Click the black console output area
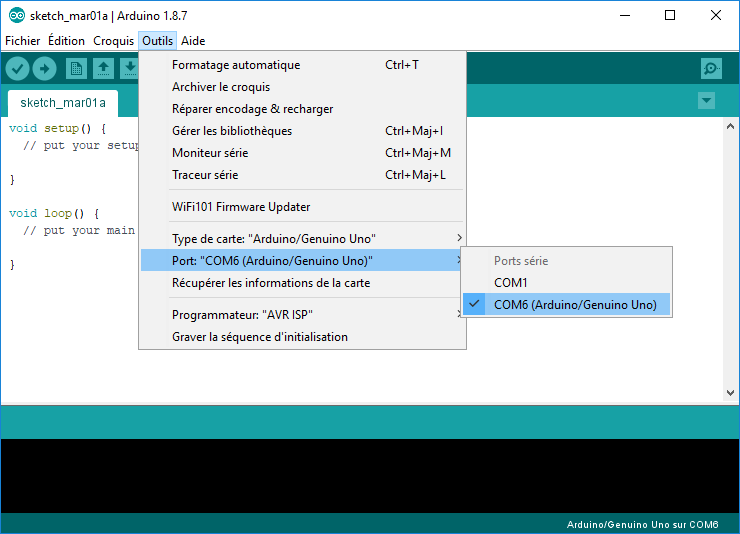The width and height of the screenshot is (740, 534). (x=370, y=476)
